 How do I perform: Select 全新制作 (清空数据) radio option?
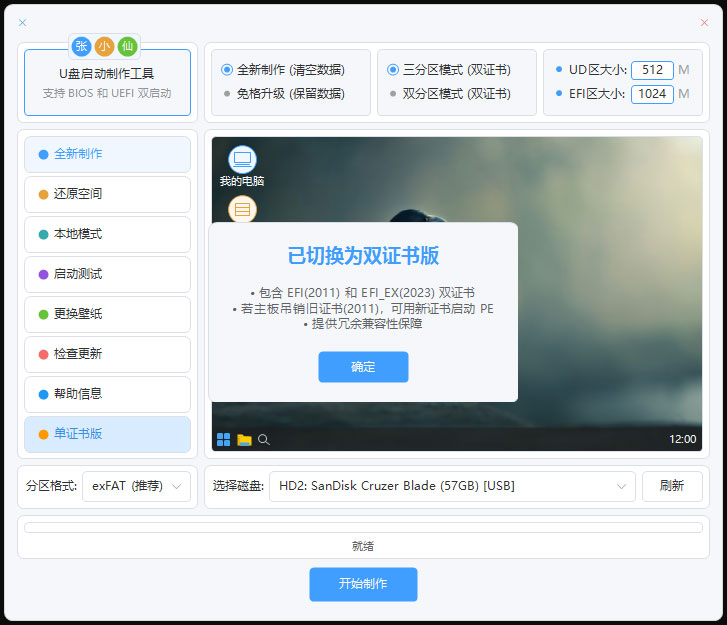coord(283,70)
